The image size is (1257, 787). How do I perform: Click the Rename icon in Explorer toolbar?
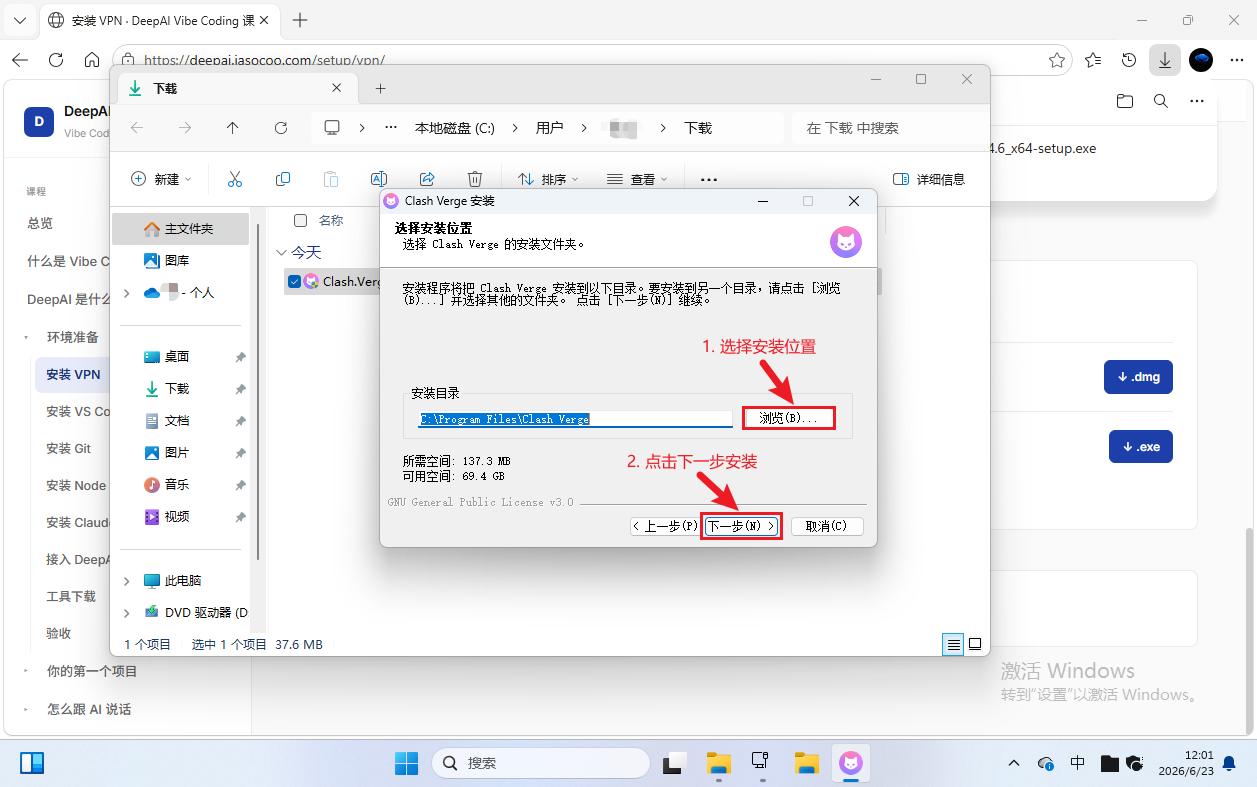379,179
